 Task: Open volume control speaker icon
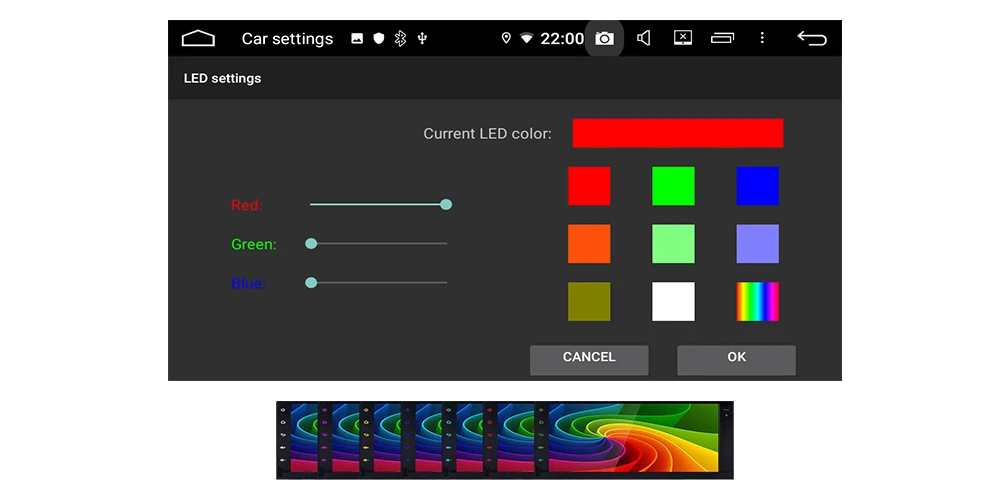[x=643, y=38]
